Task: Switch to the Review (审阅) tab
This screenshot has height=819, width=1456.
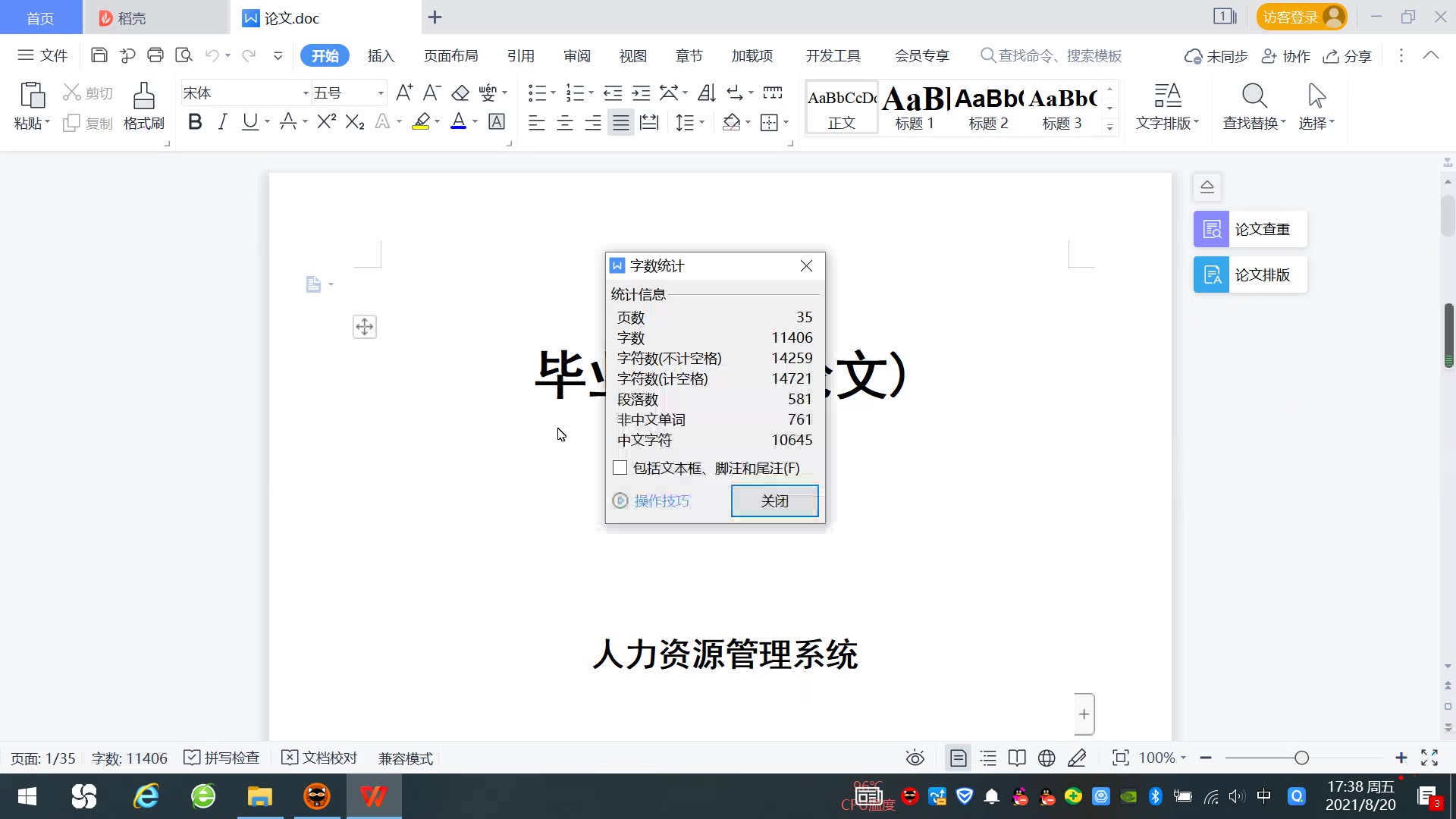Action: tap(576, 55)
